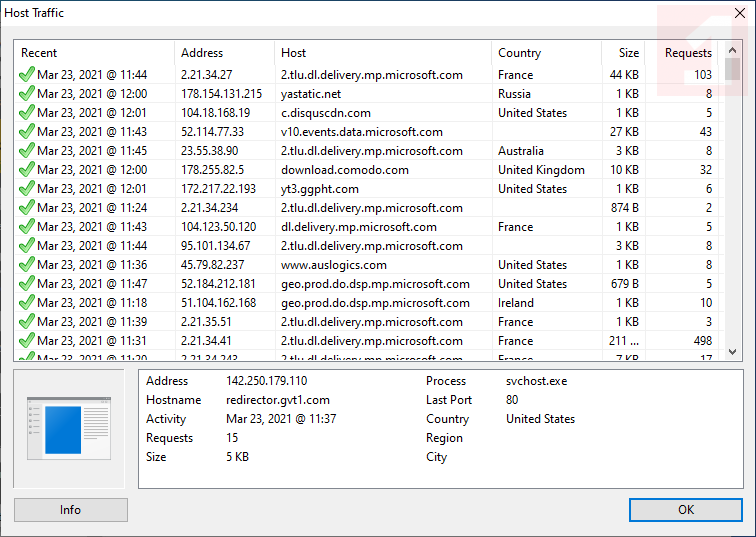Click checkmark icon on www.auslogics.com row
Screen dimensions: 756x537
[x=27, y=265]
